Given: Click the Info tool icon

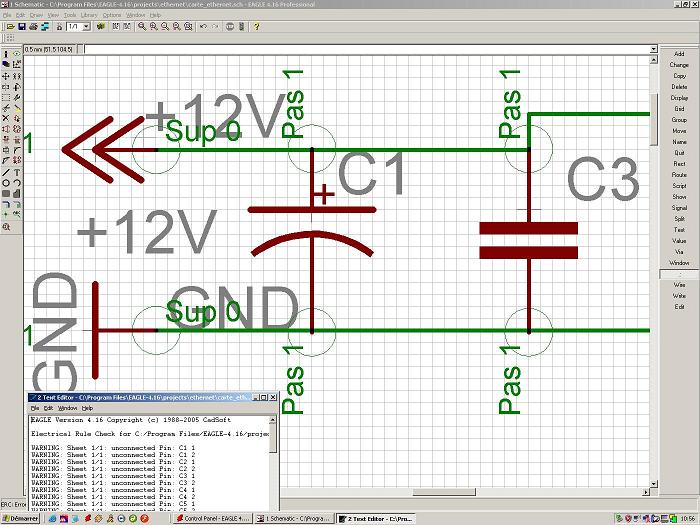Looking at the screenshot, I should (6, 53).
